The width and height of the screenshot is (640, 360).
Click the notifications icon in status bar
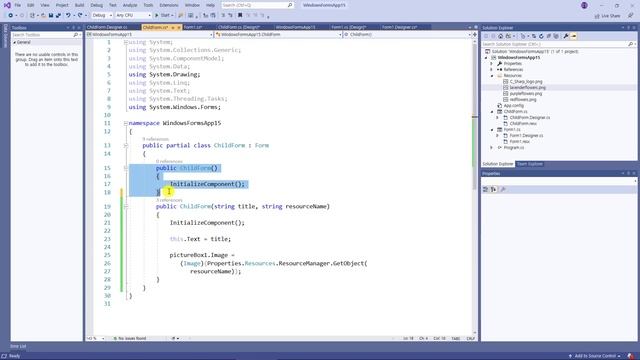tap(631, 356)
